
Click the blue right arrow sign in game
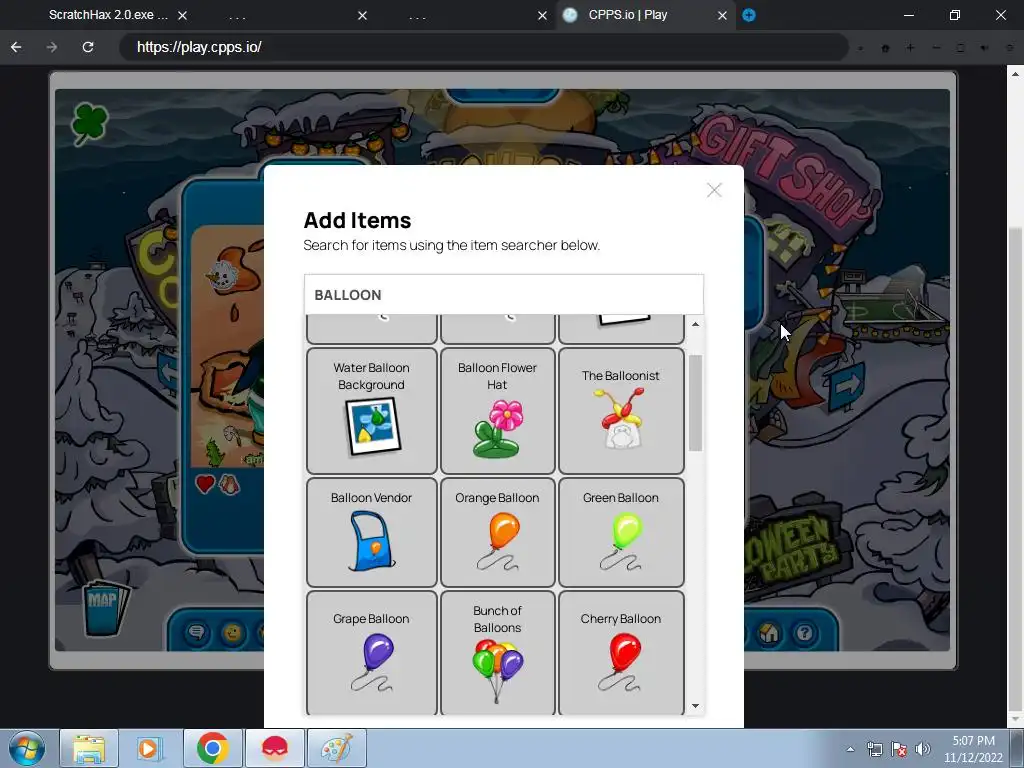click(x=846, y=387)
